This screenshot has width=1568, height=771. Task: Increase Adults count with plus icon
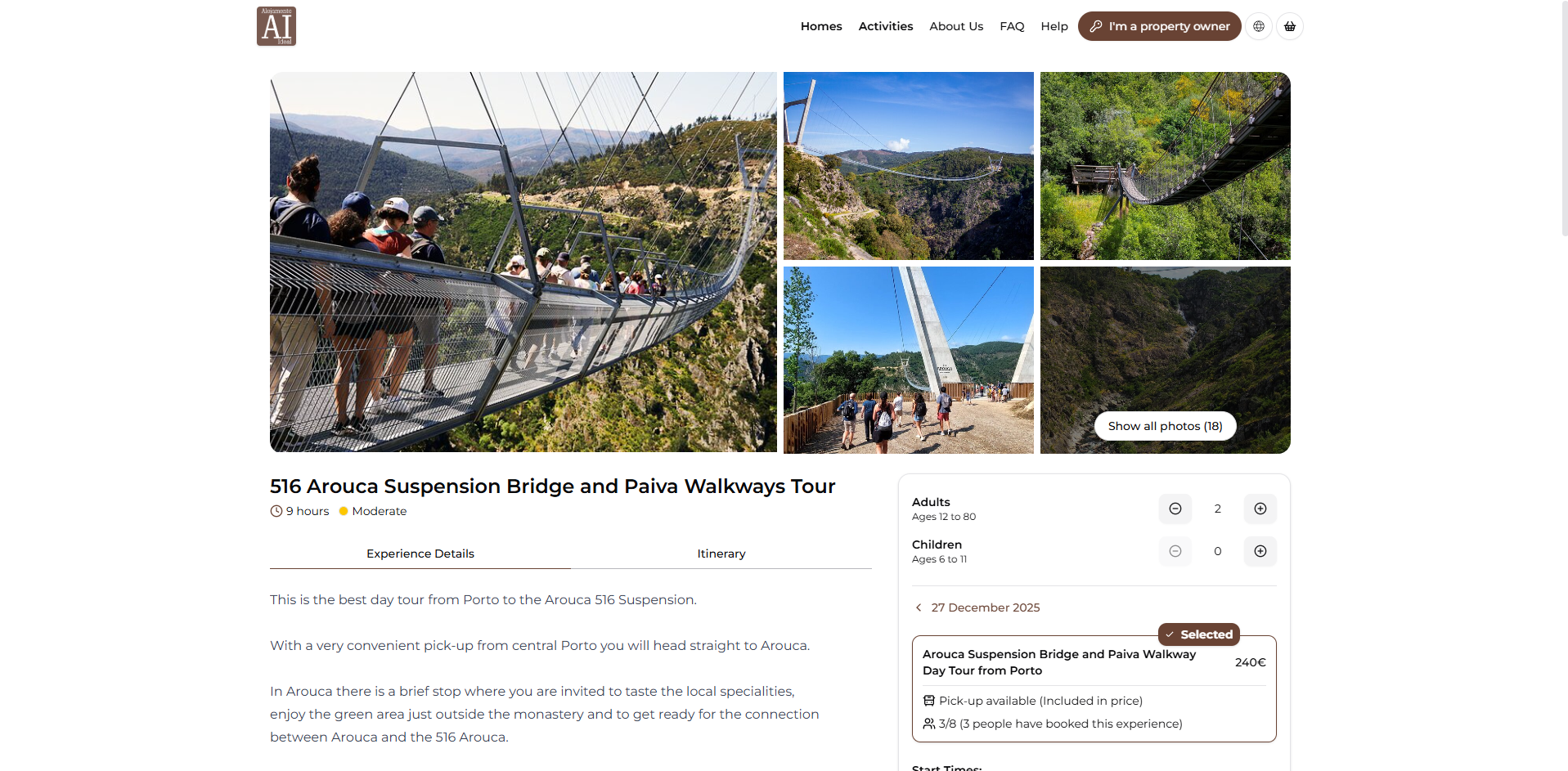(x=1260, y=509)
